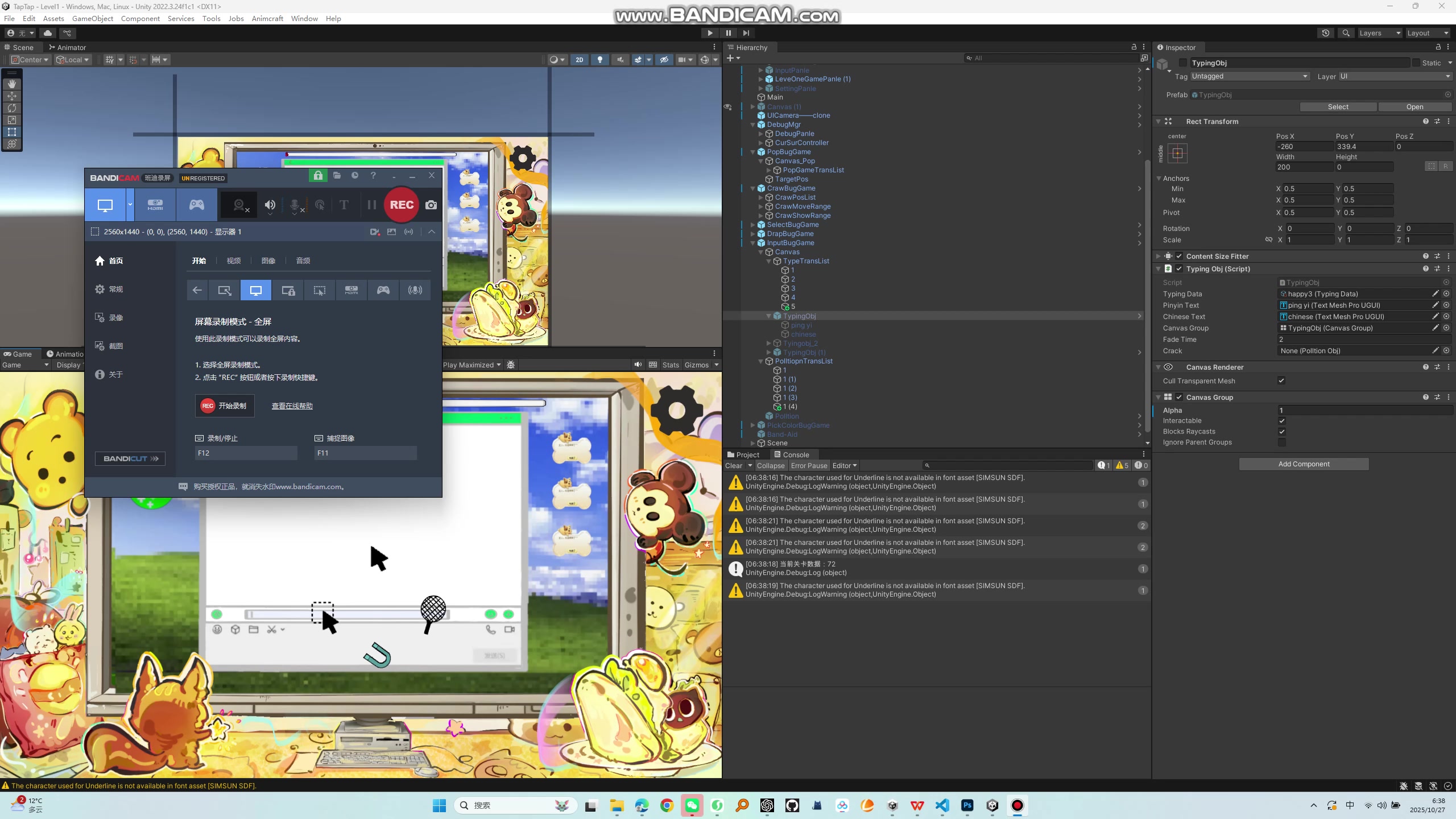Click the Bandicam red REC button
Viewport: 1456px width, 819px height.
pos(402,205)
